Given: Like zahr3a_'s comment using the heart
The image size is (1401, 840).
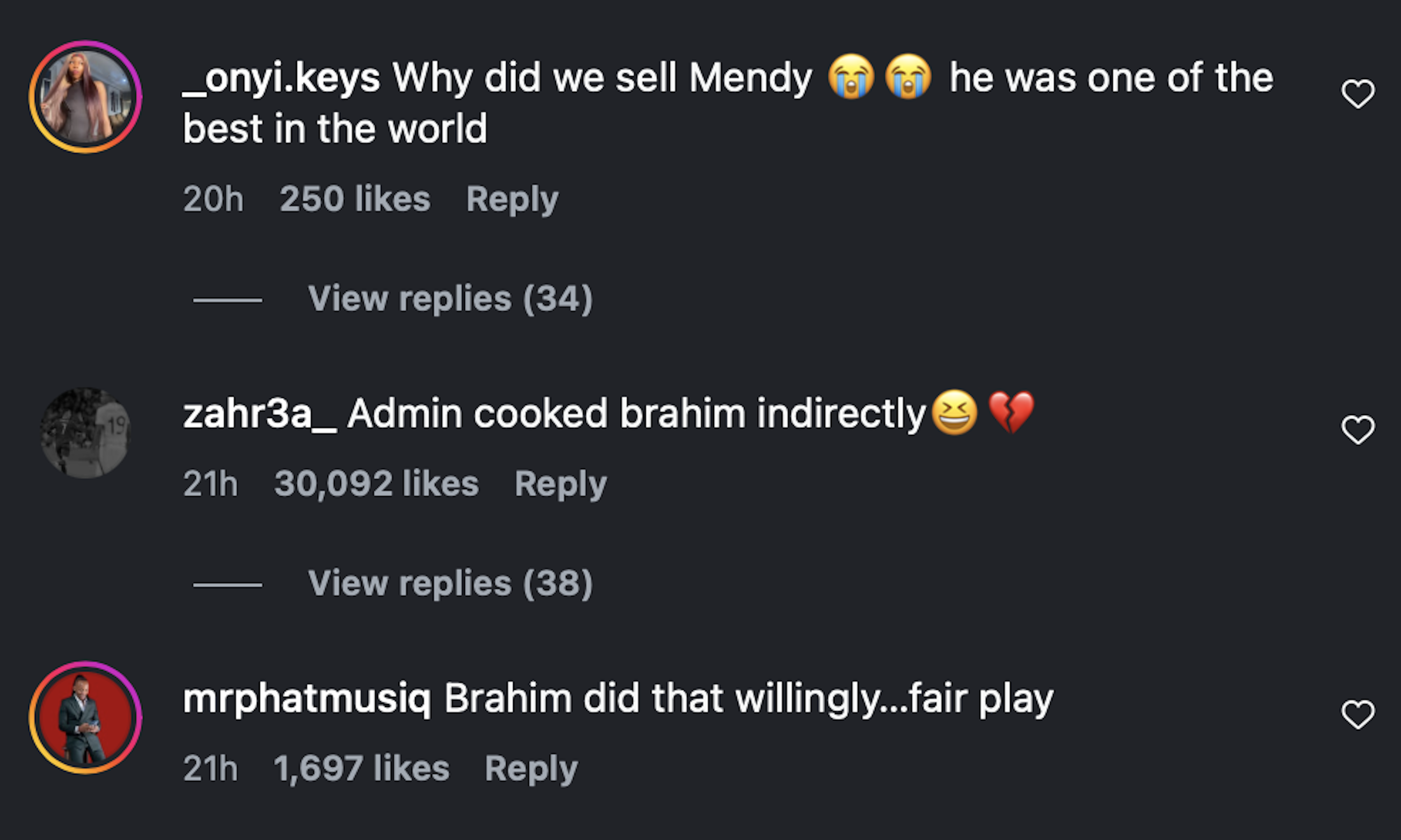Looking at the screenshot, I should [x=1357, y=429].
